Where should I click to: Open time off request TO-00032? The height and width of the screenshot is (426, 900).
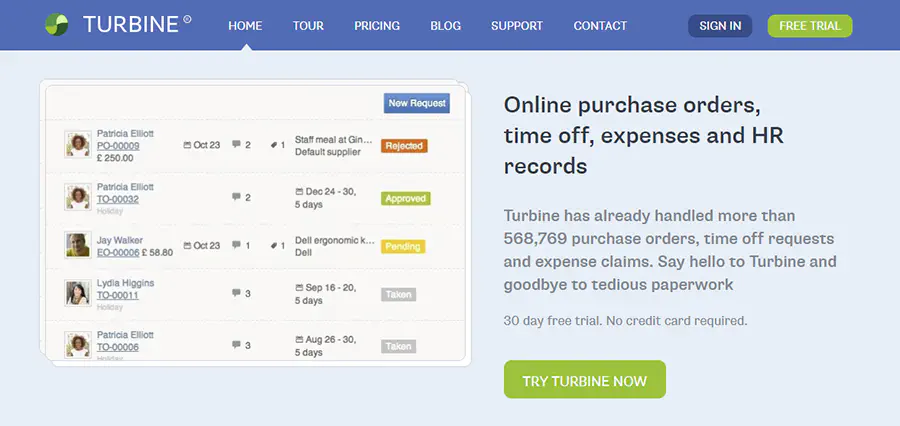click(118, 199)
